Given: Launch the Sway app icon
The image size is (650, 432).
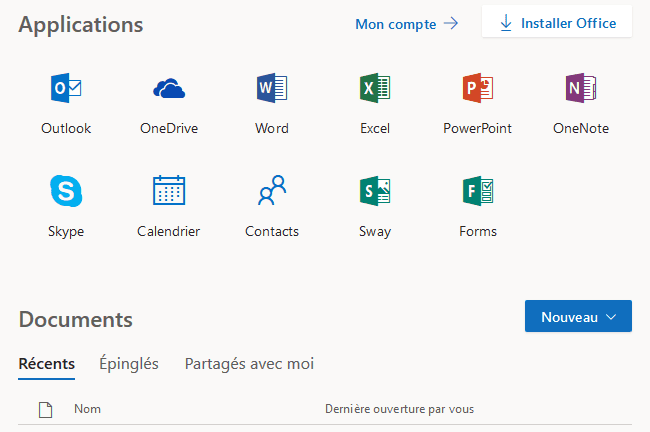Looking at the screenshot, I should (x=375, y=191).
